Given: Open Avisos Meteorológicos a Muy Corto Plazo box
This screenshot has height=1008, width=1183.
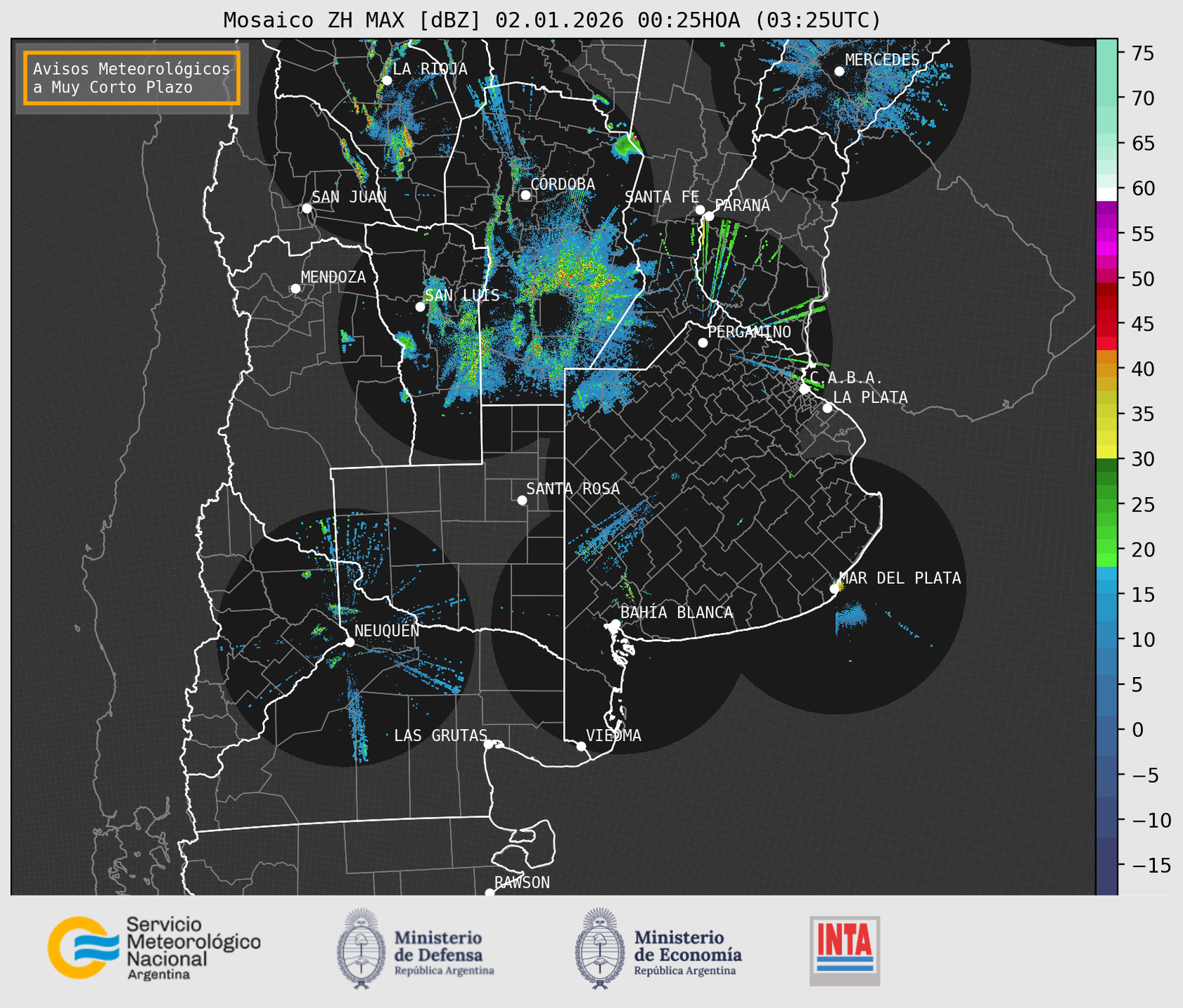Looking at the screenshot, I should tap(132, 78).
